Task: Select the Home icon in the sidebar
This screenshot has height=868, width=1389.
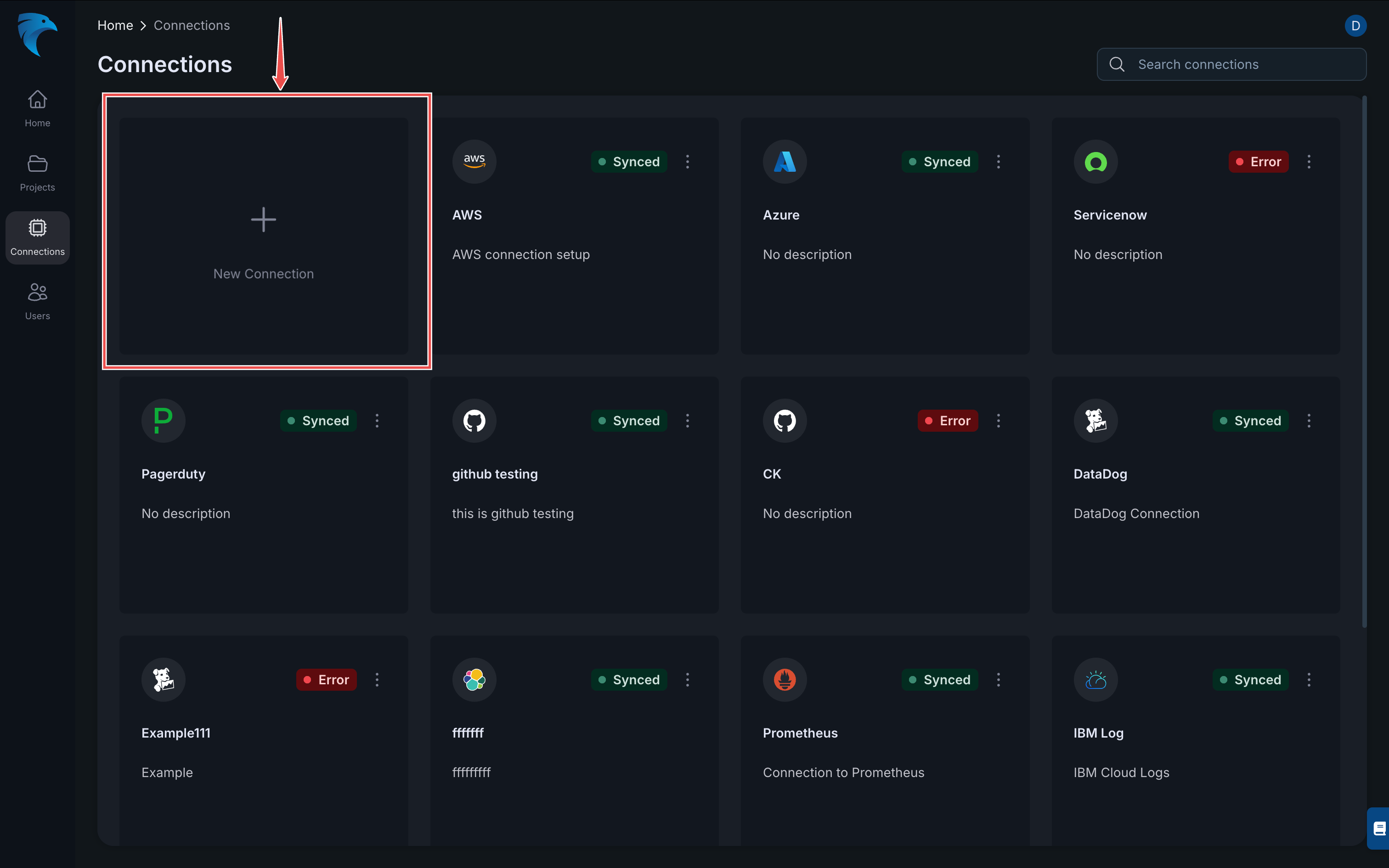Action: pyautogui.click(x=37, y=108)
